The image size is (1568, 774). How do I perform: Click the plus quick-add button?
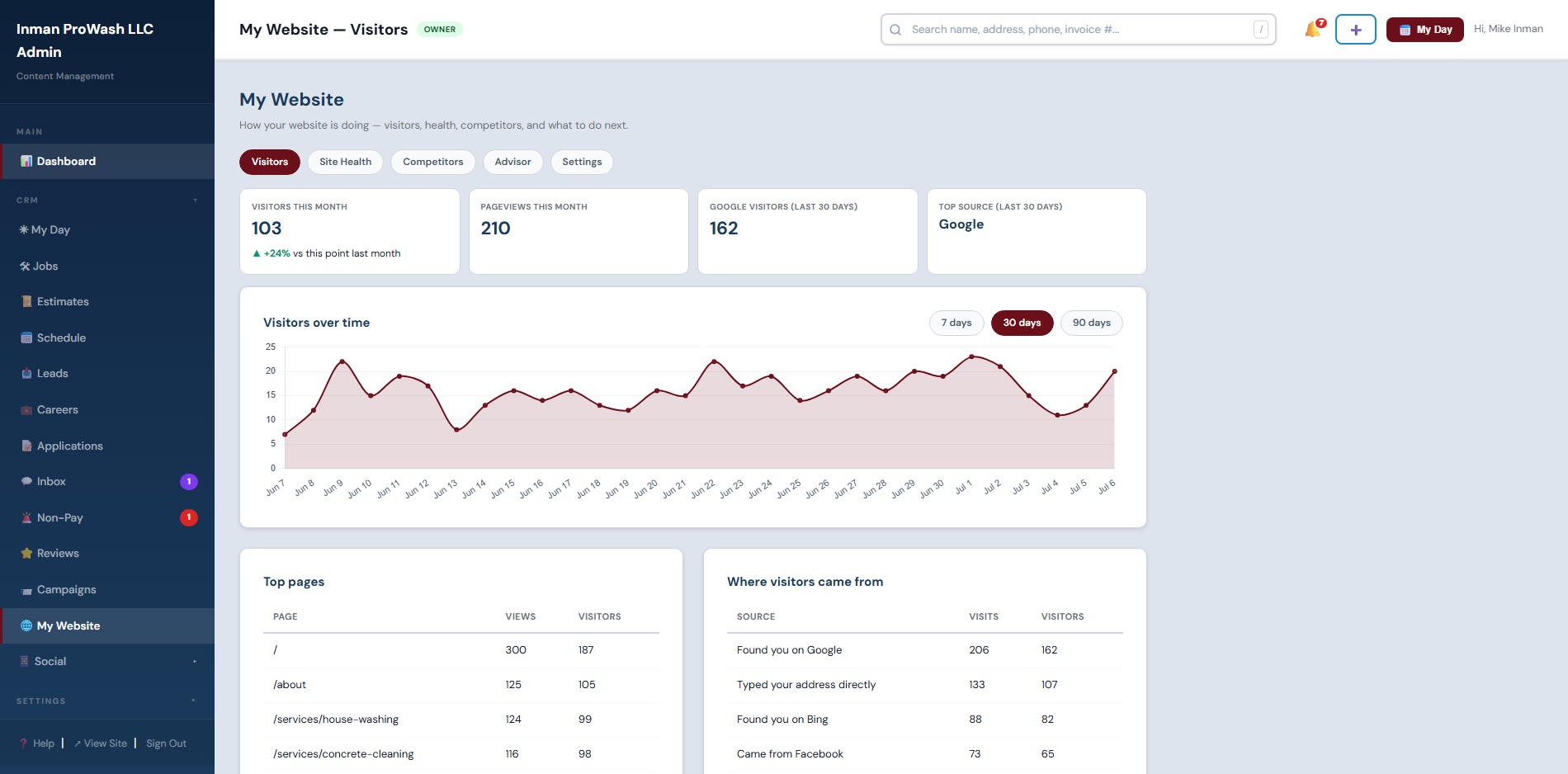pos(1356,30)
